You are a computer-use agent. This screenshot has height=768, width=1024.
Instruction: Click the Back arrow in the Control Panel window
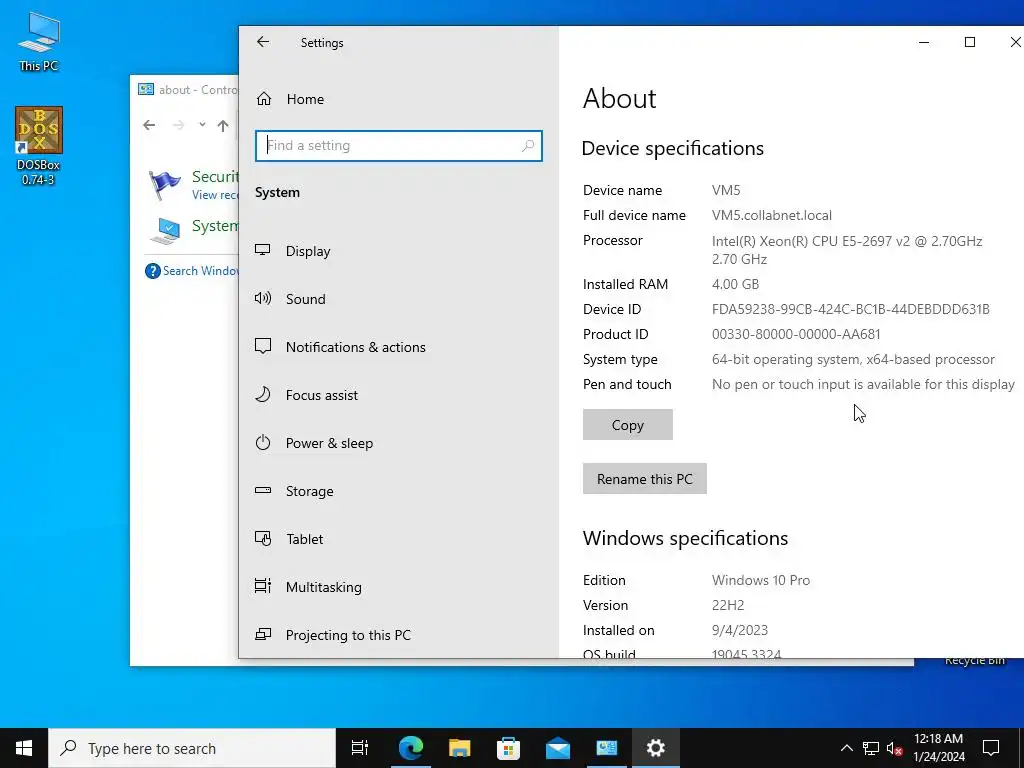point(149,125)
